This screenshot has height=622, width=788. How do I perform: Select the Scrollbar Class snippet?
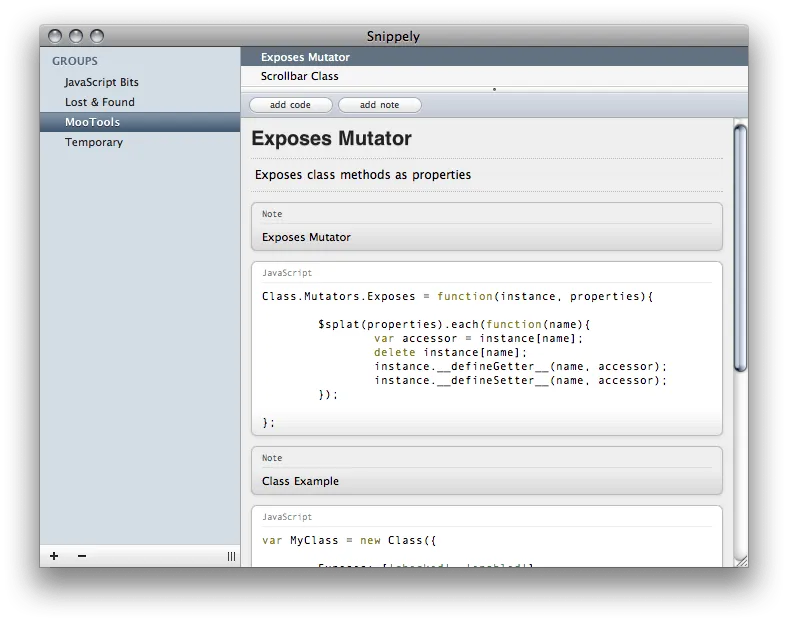click(300, 76)
